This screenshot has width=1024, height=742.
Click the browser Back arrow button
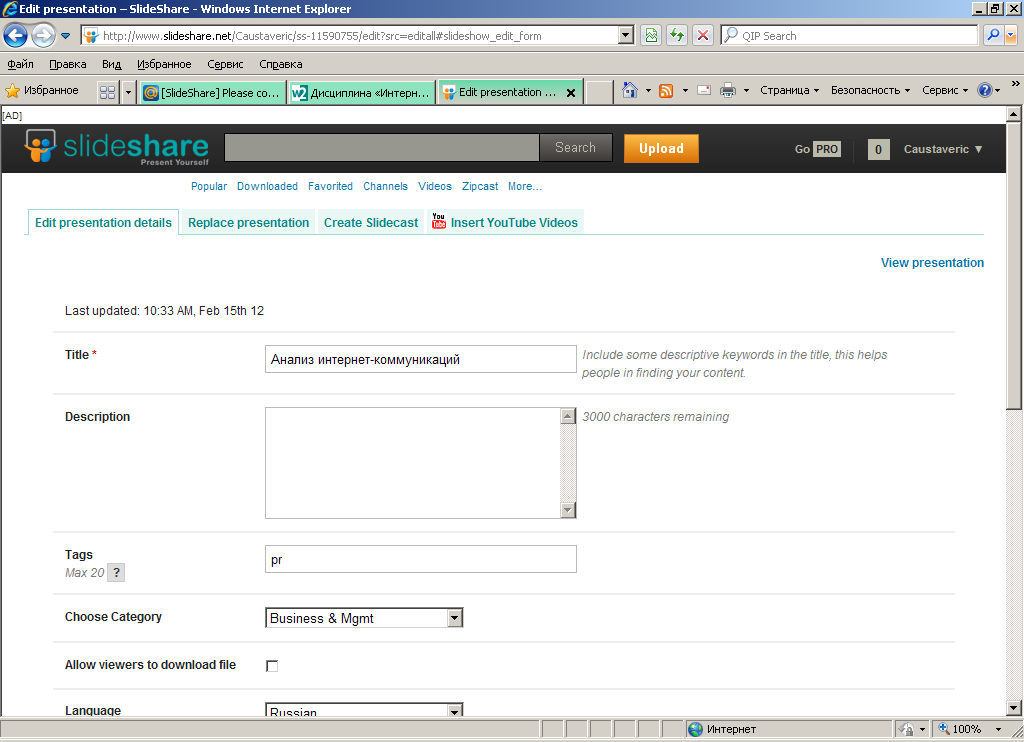click(x=16, y=35)
